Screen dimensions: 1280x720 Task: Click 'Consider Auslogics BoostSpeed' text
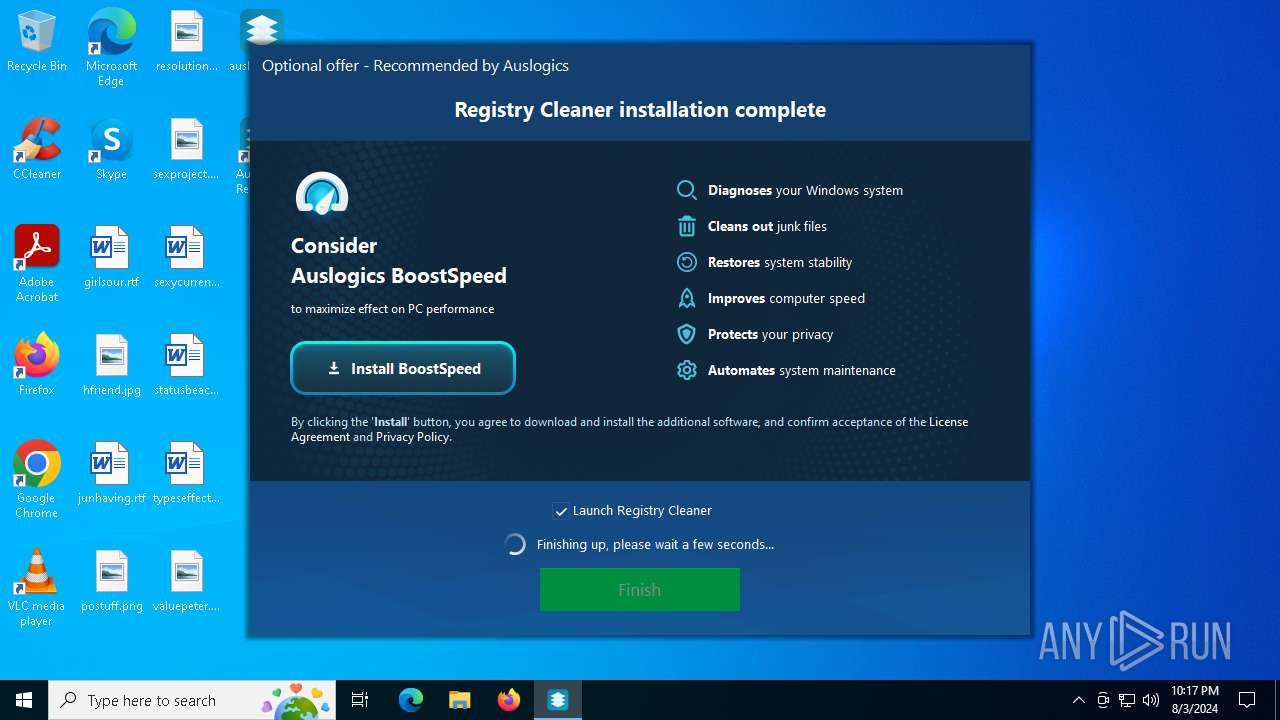click(399, 260)
